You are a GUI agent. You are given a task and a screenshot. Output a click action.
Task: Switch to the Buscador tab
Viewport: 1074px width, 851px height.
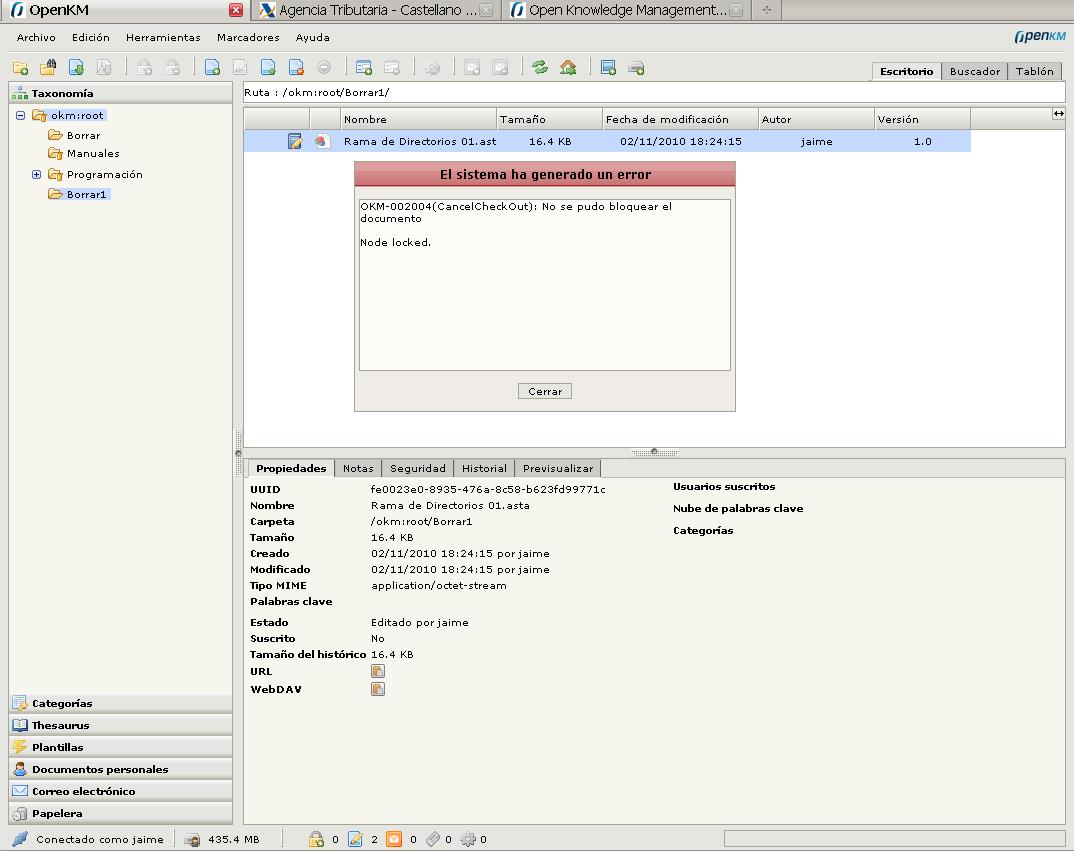coord(975,71)
